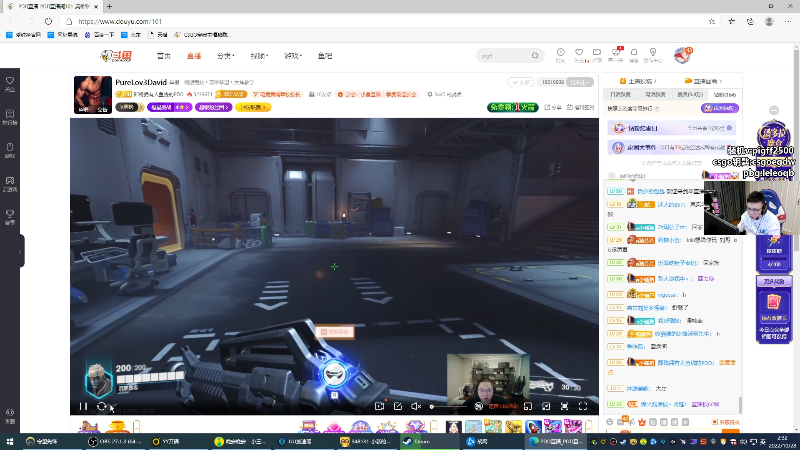Open the browser settings ellipsis menu

(x=788, y=21)
